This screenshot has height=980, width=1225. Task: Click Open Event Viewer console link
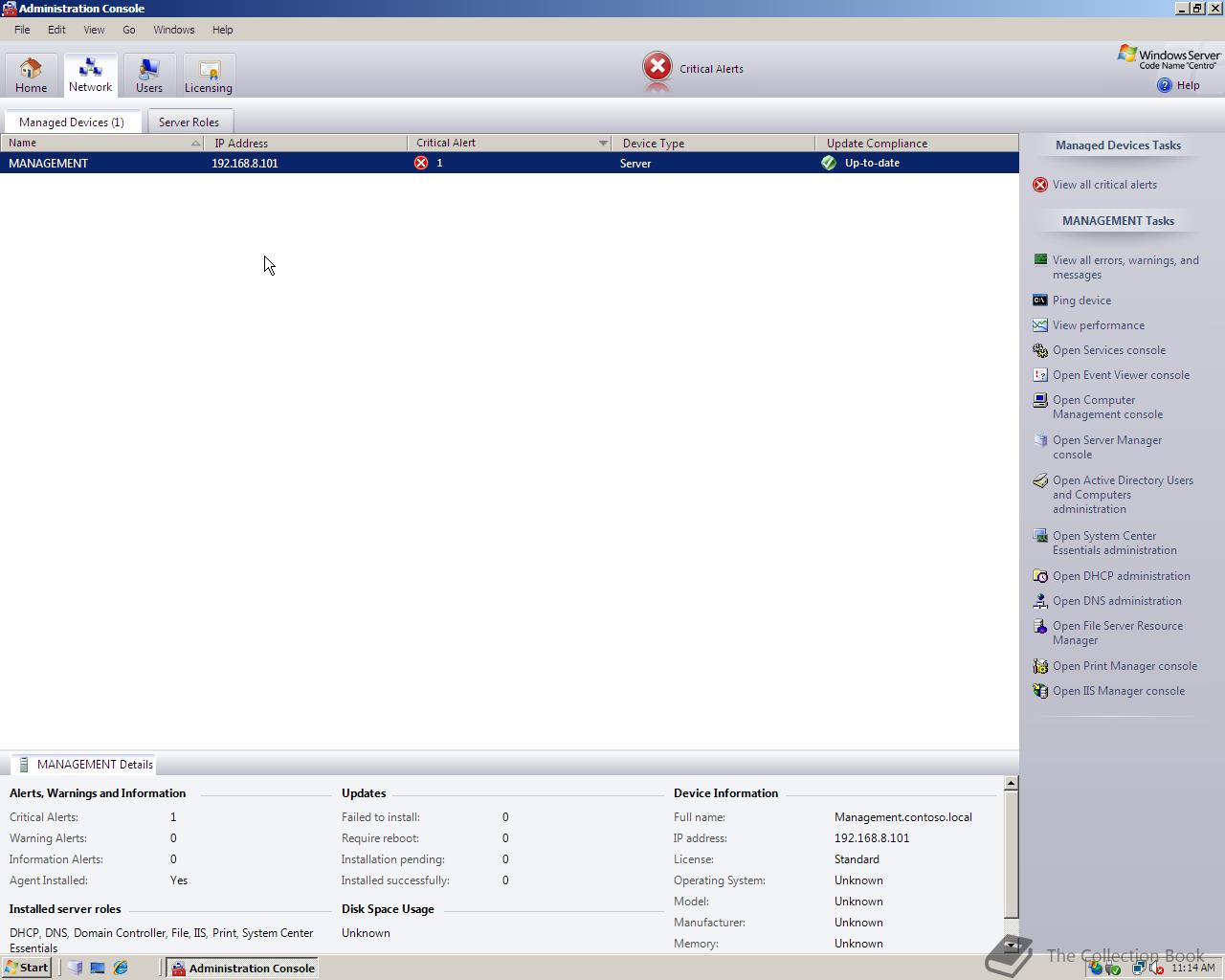(1121, 375)
